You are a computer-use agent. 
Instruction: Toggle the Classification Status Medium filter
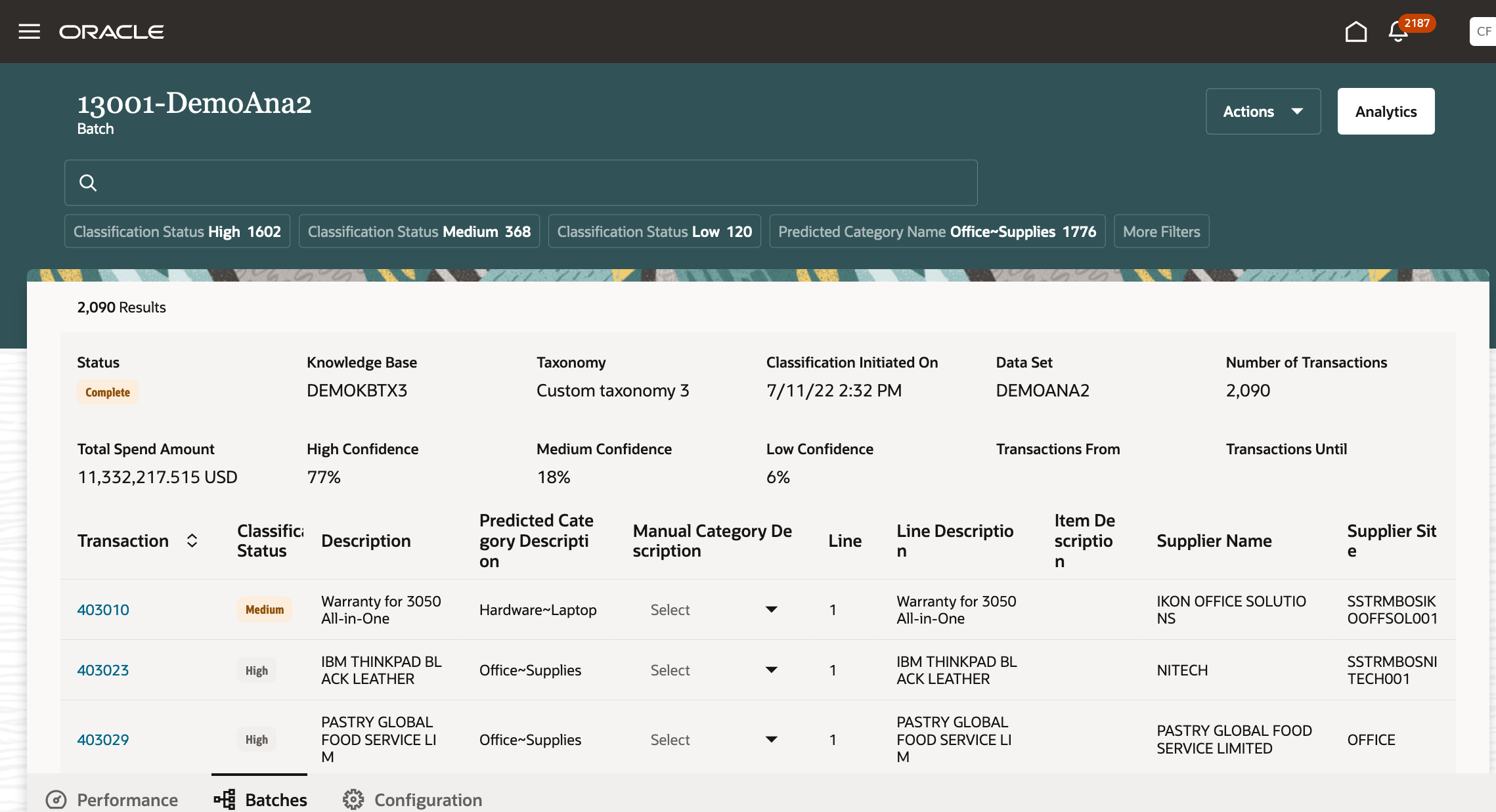(x=419, y=232)
